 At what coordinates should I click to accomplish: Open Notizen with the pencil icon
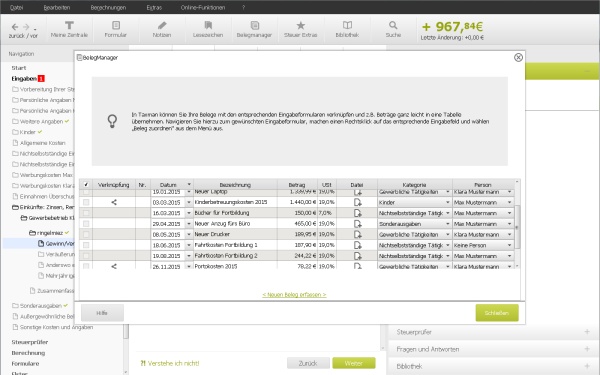162,29
